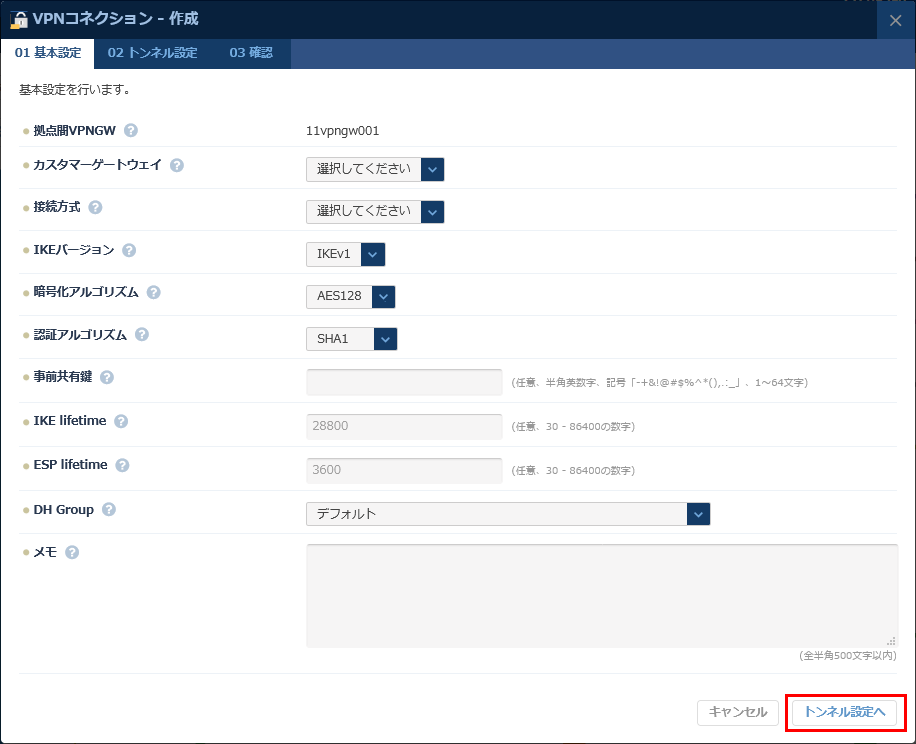916x744 pixels.
Task: Click help icon beside カスタマーゲートウェイ
Action: 177,165
